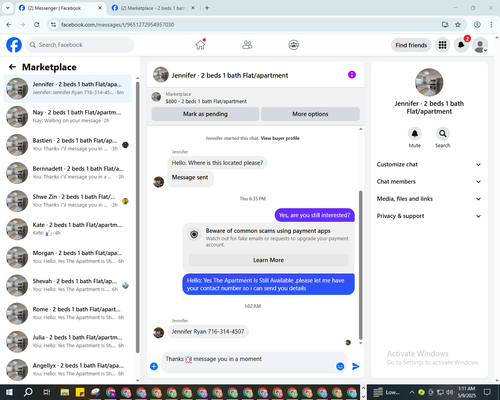500x400 pixels.
Task: Open the Windows Start menu
Action: pyautogui.click(x=9, y=392)
